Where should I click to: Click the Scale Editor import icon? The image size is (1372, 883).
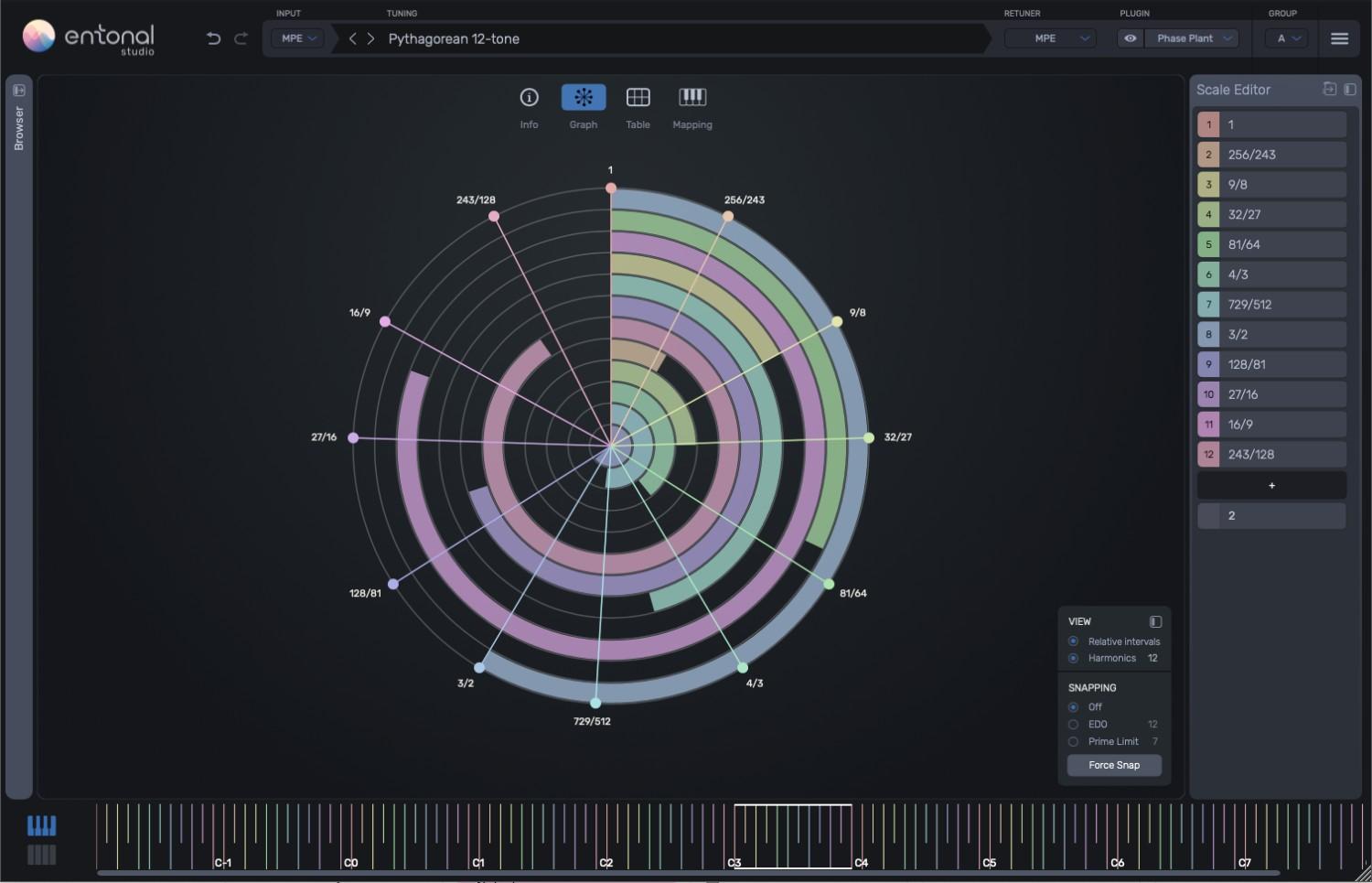coord(1329,89)
